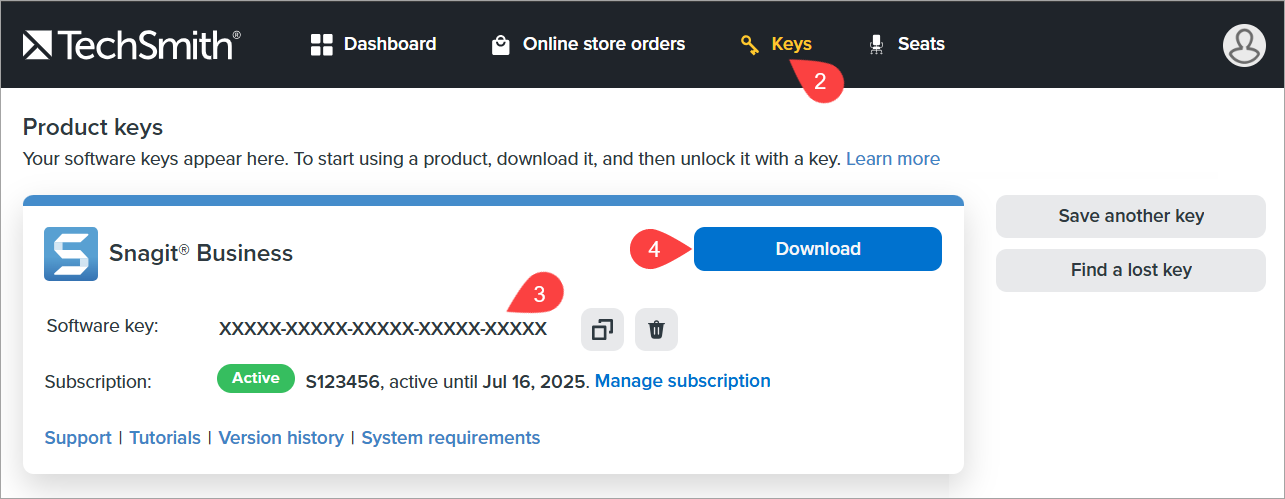This screenshot has height=499, width=1285.
Task: Click subscription number S123456
Action: click(x=343, y=381)
